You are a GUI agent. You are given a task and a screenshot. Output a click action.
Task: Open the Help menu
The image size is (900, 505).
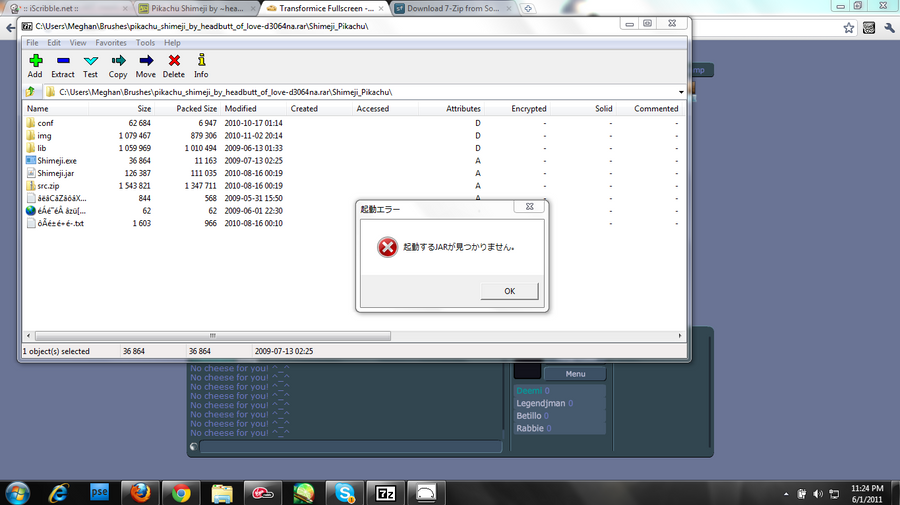[172, 42]
